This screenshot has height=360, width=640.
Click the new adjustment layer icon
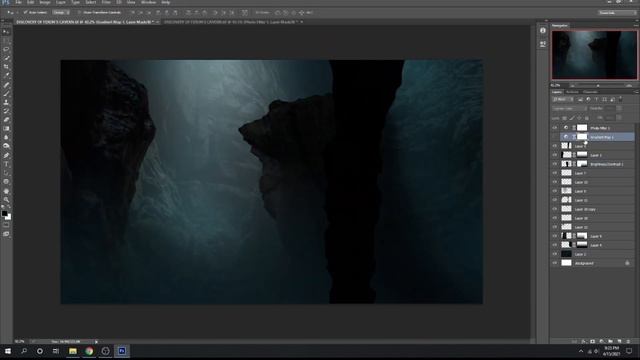point(601,341)
